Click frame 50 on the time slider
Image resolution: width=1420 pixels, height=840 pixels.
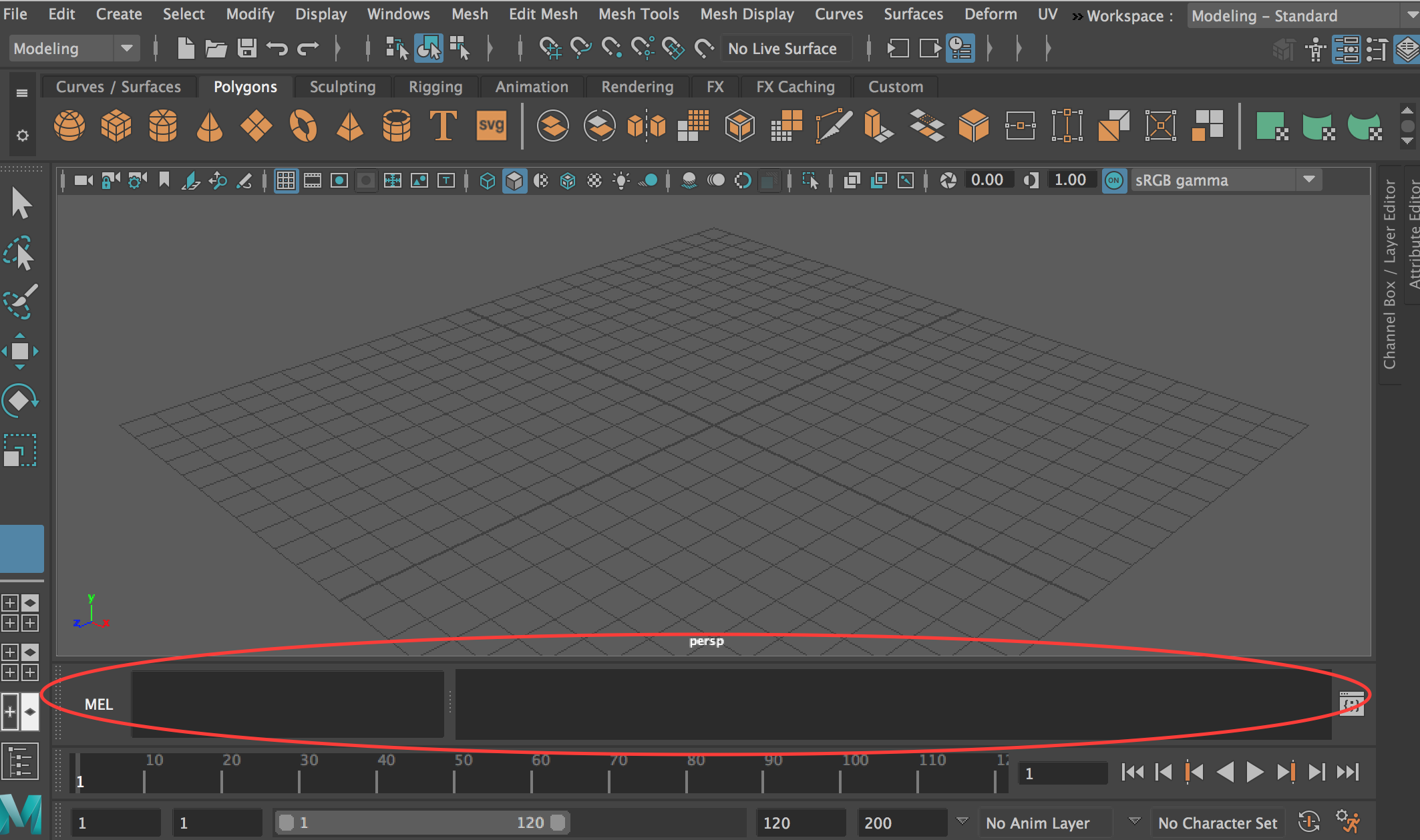pyautogui.click(x=455, y=773)
